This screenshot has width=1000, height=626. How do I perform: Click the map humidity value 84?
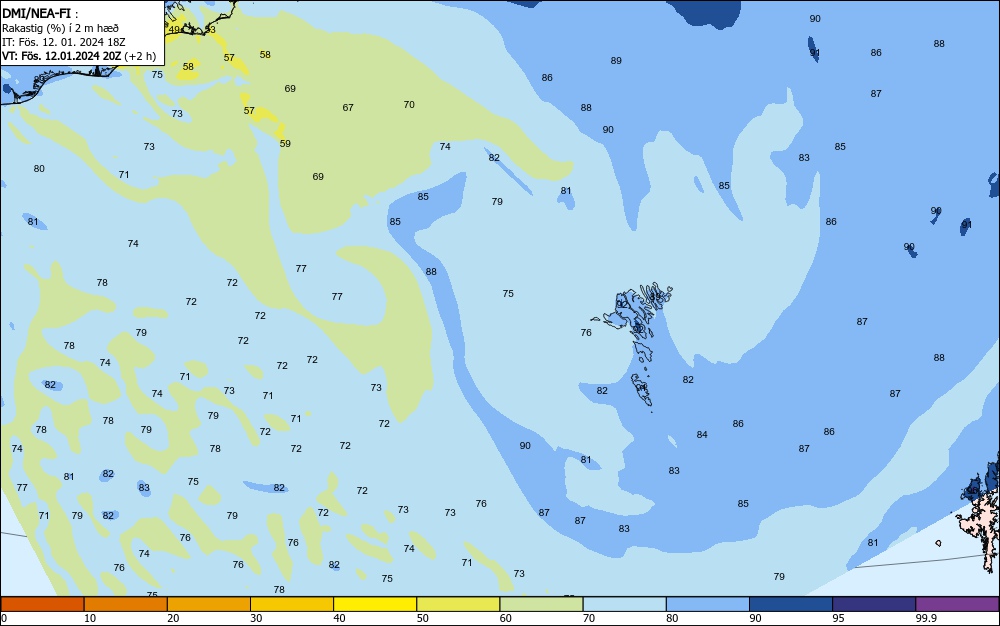702,435
